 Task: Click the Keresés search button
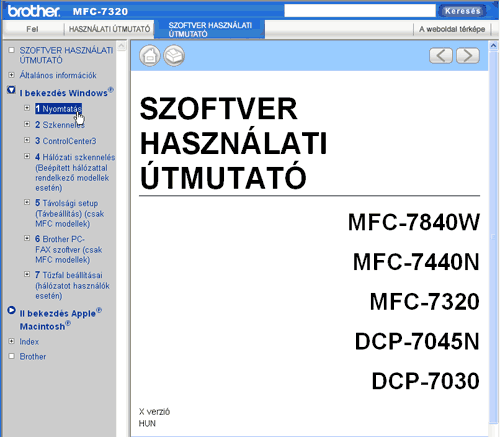point(463,11)
